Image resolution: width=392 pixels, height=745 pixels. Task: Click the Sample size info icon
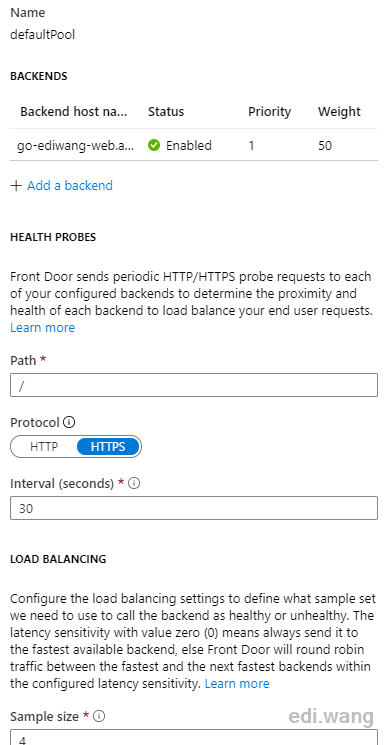point(99,716)
